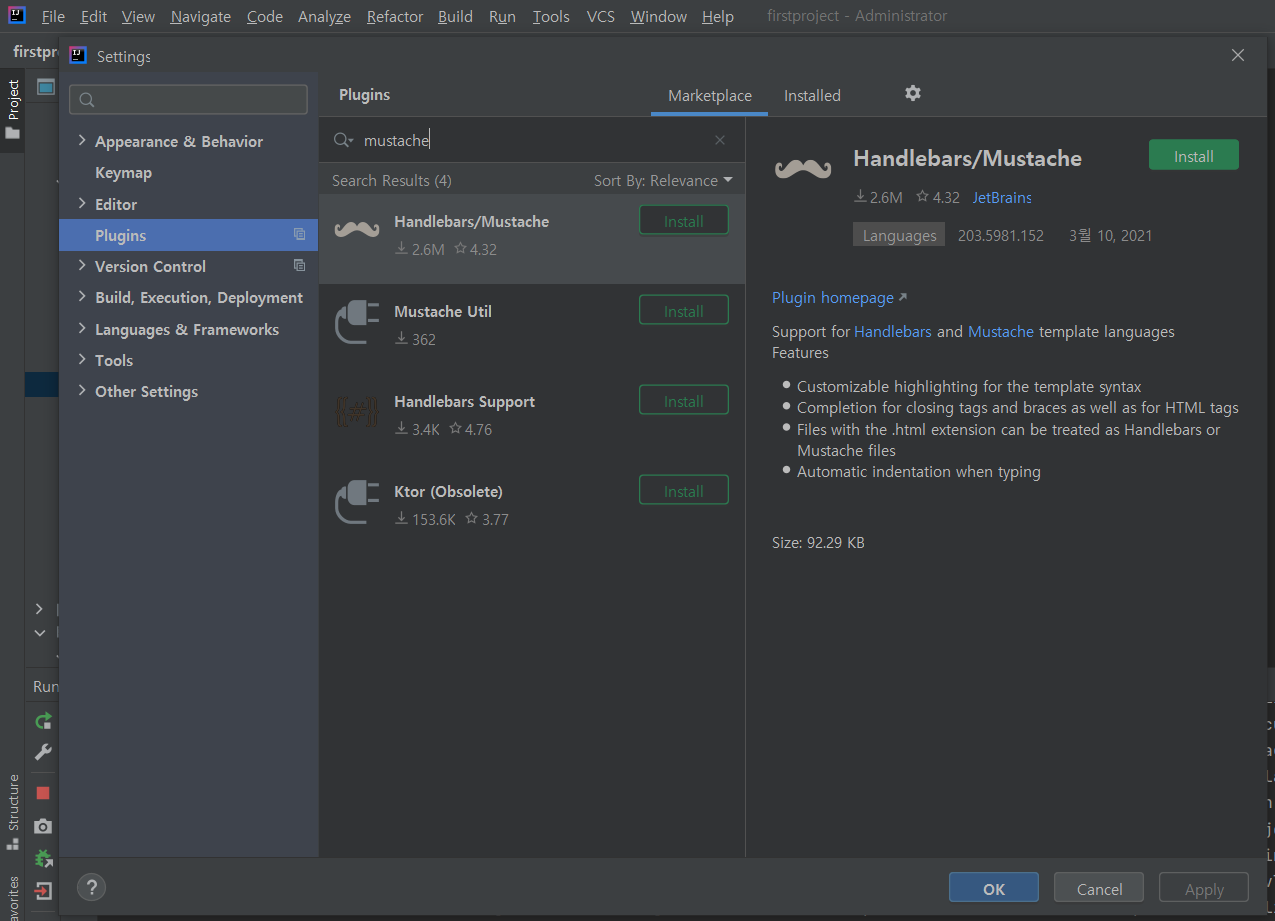1275x921 pixels.
Task: Click the camera dump threads icon
Action: [x=43, y=826]
